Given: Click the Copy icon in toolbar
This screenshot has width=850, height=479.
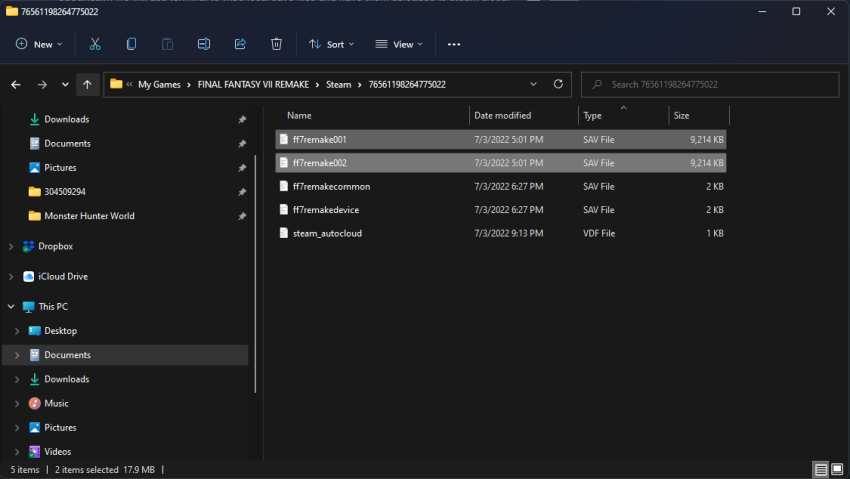Looking at the screenshot, I should click(131, 44).
